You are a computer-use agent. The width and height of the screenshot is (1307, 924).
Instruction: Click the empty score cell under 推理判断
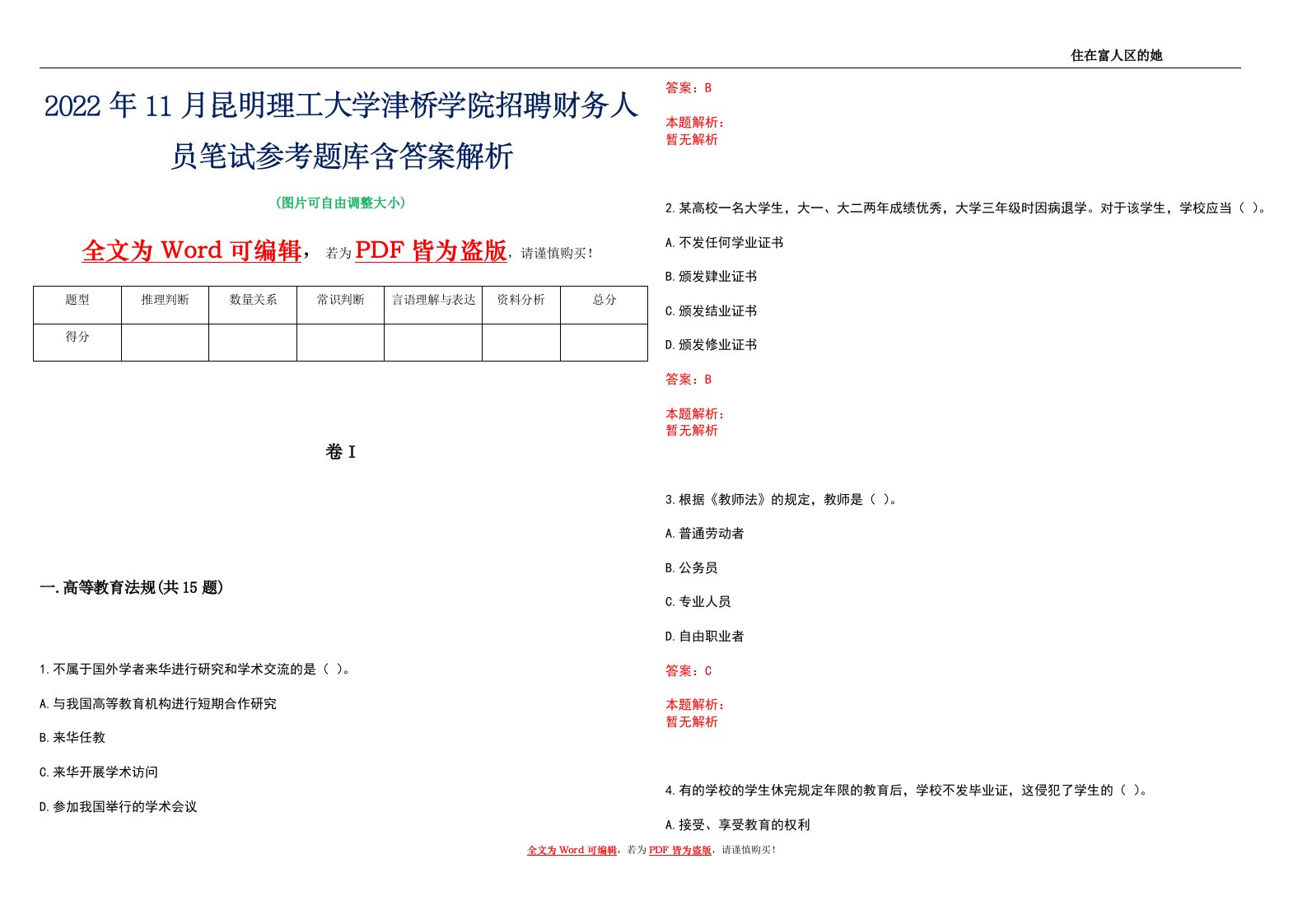coord(165,343)
